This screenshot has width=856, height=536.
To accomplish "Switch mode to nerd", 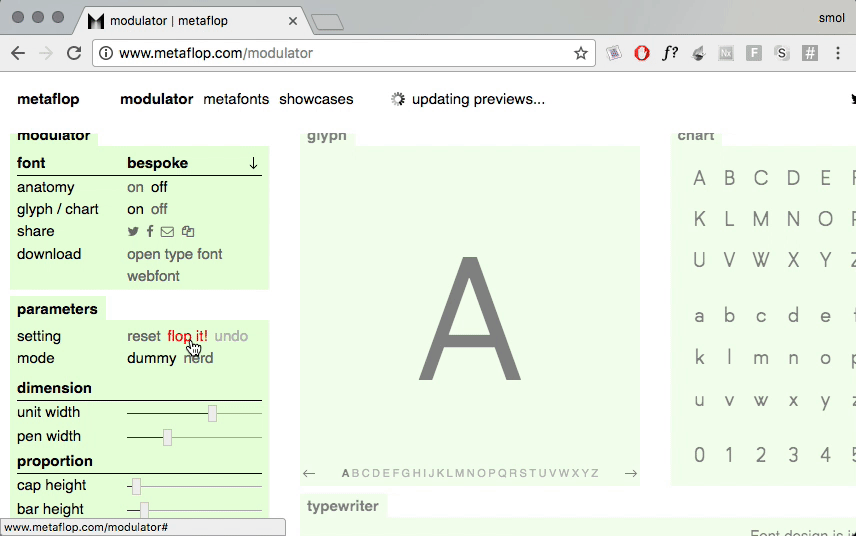I will pos(198,358).
